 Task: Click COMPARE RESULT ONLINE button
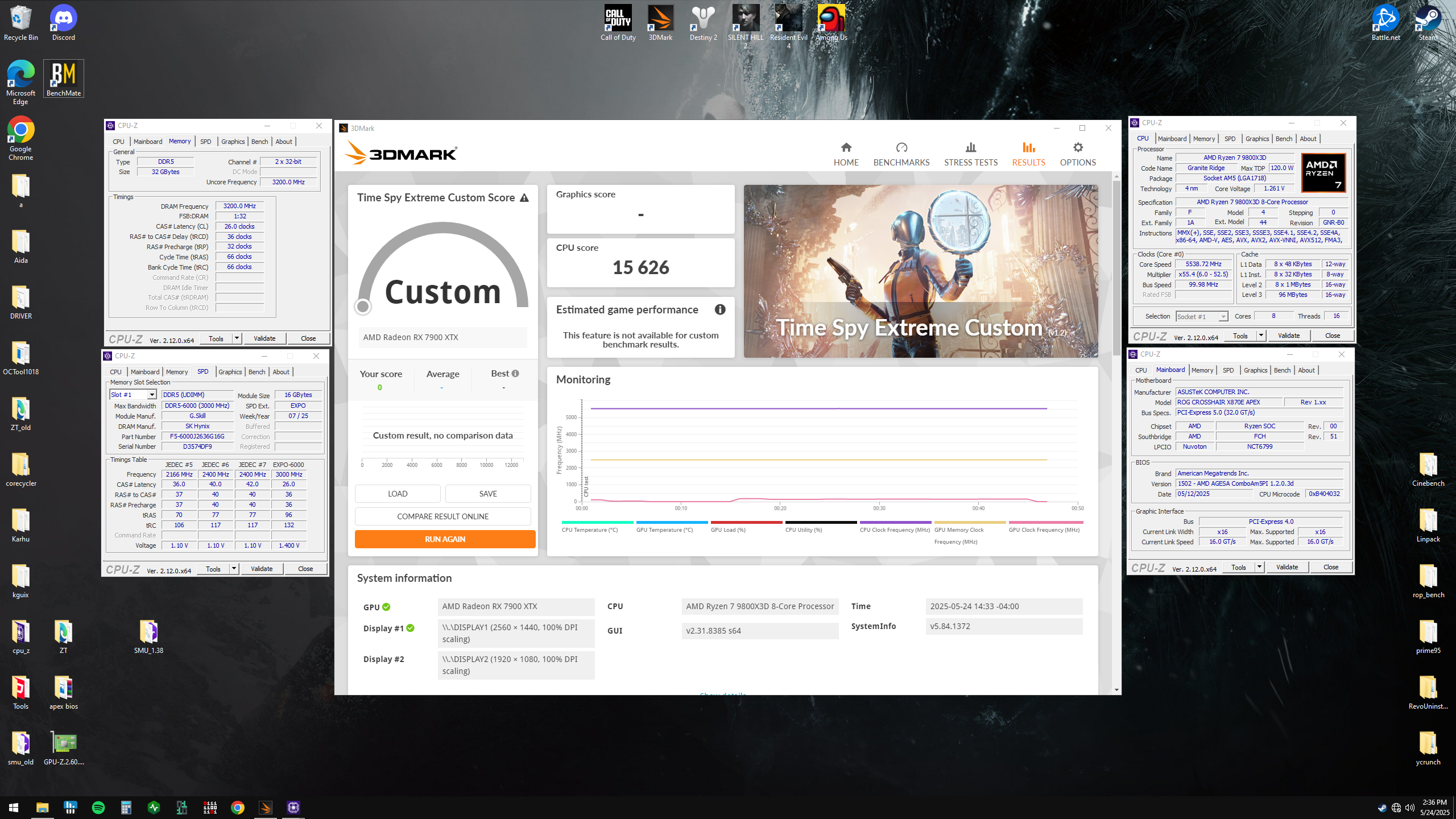(442, 516)
